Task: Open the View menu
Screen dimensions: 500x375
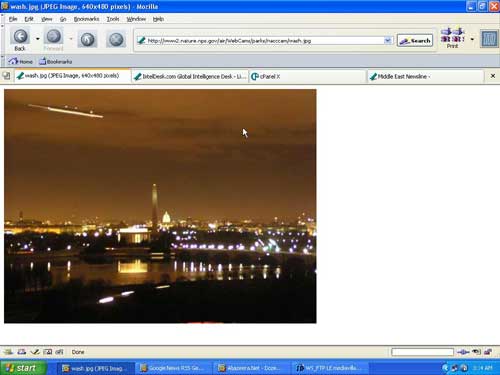Action: pos(47,19)
